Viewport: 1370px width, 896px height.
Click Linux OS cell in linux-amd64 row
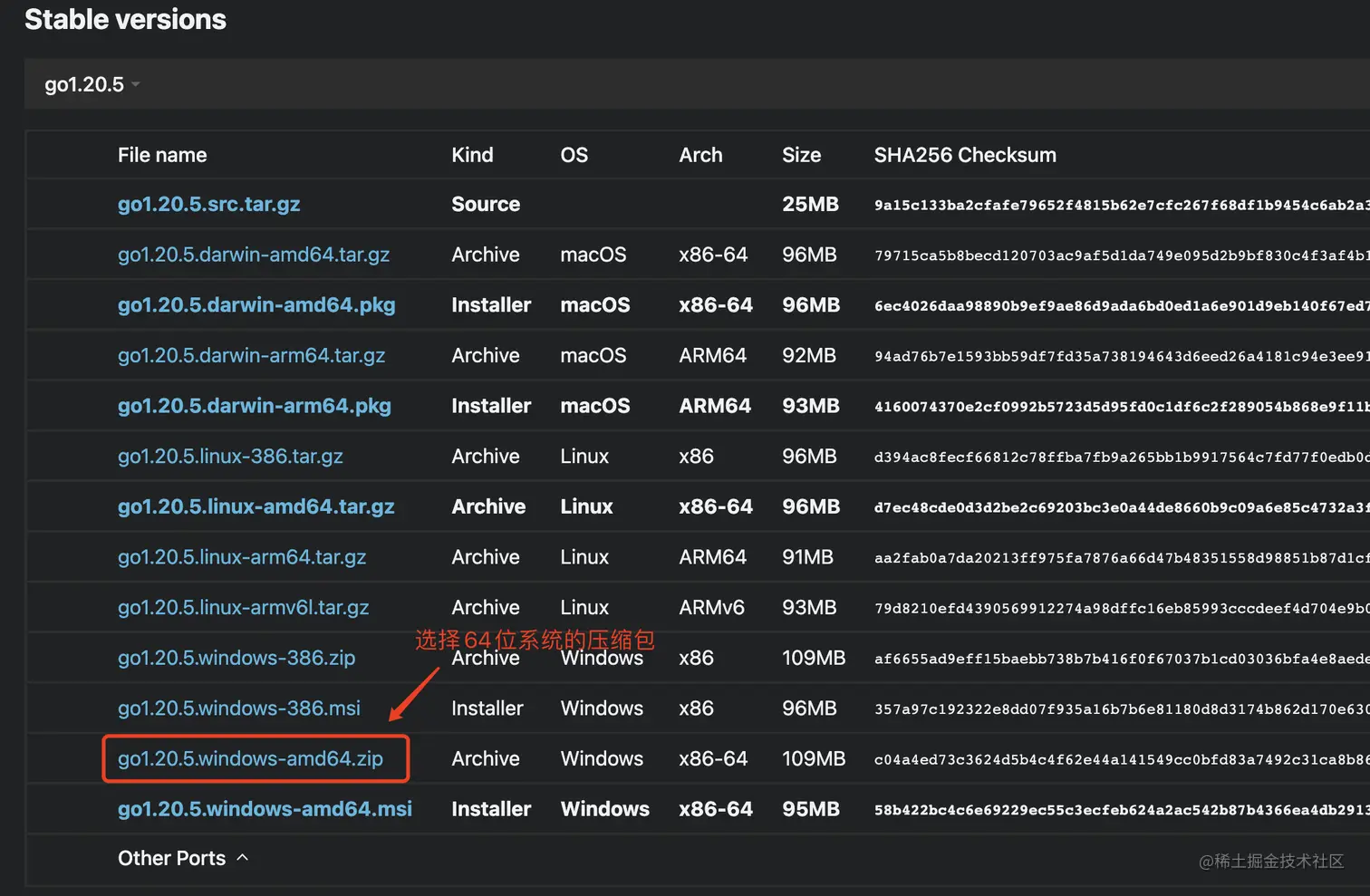(x=587, y=506)
